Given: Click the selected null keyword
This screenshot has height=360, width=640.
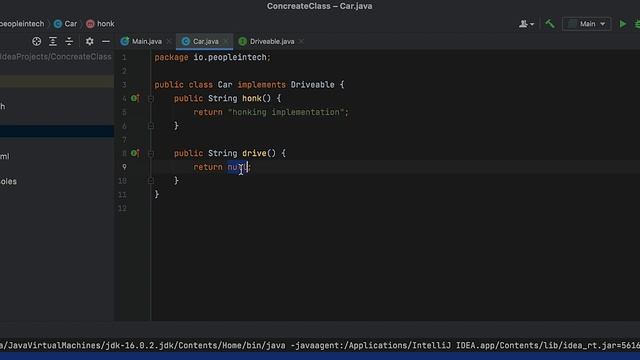Looking at the screenshot, I should [237, 167].
